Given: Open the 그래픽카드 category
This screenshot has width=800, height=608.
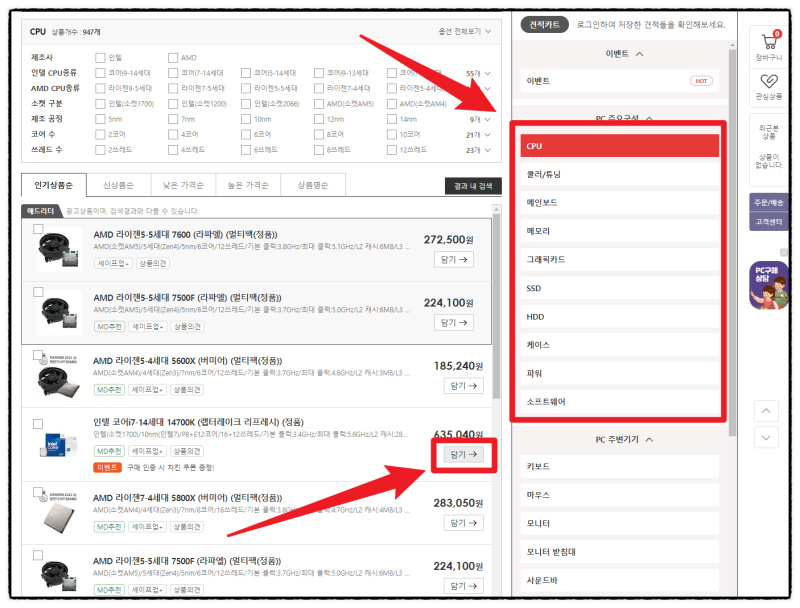Looking at the screenshot, I should 619,260.
